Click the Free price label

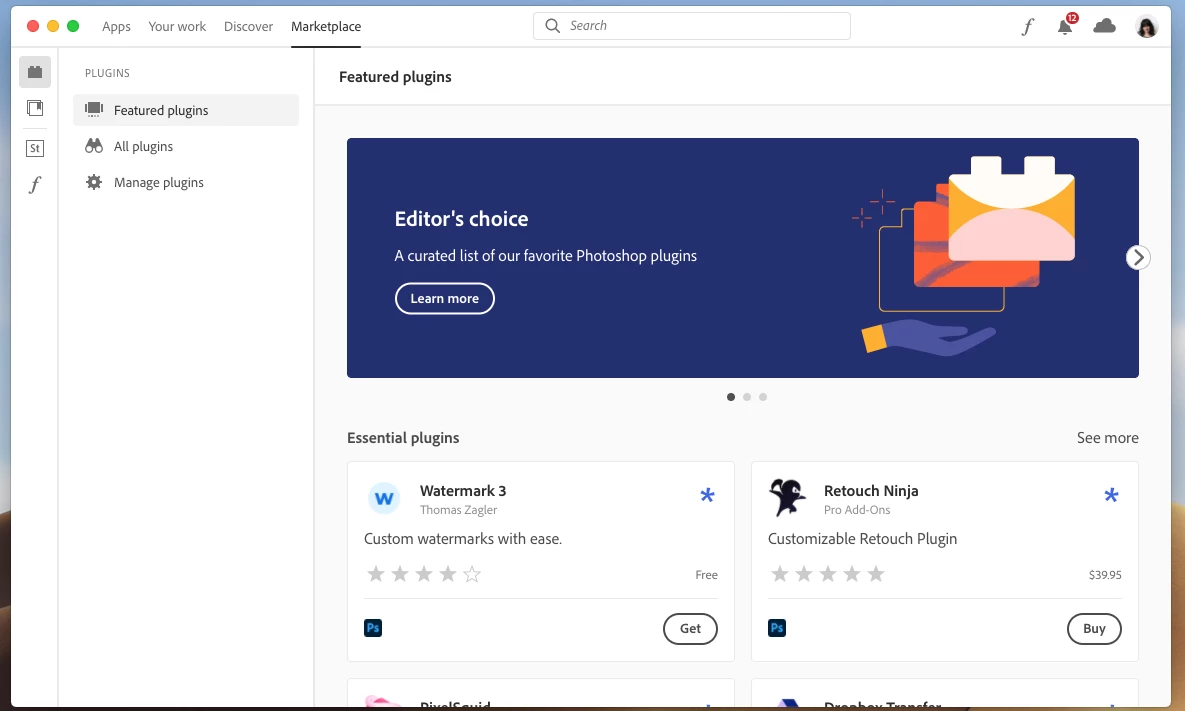(x=706, y=575)
